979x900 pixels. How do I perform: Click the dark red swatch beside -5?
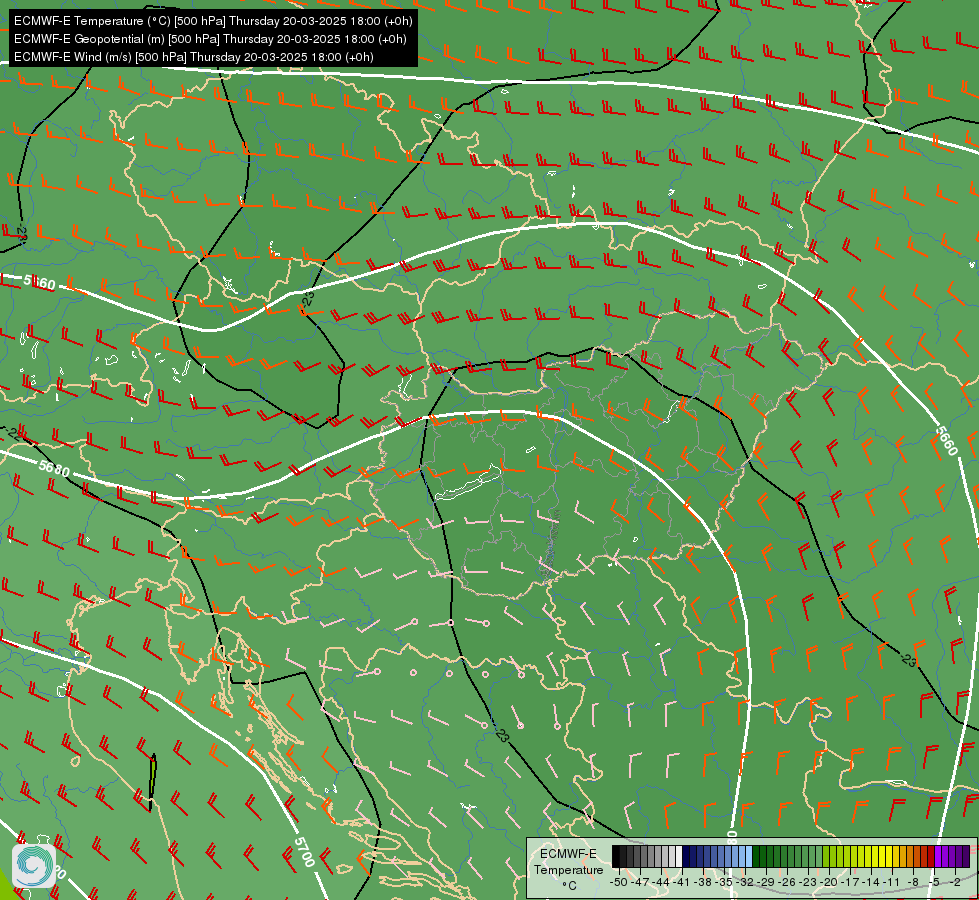pyautogui.click(x=931, y=856)
